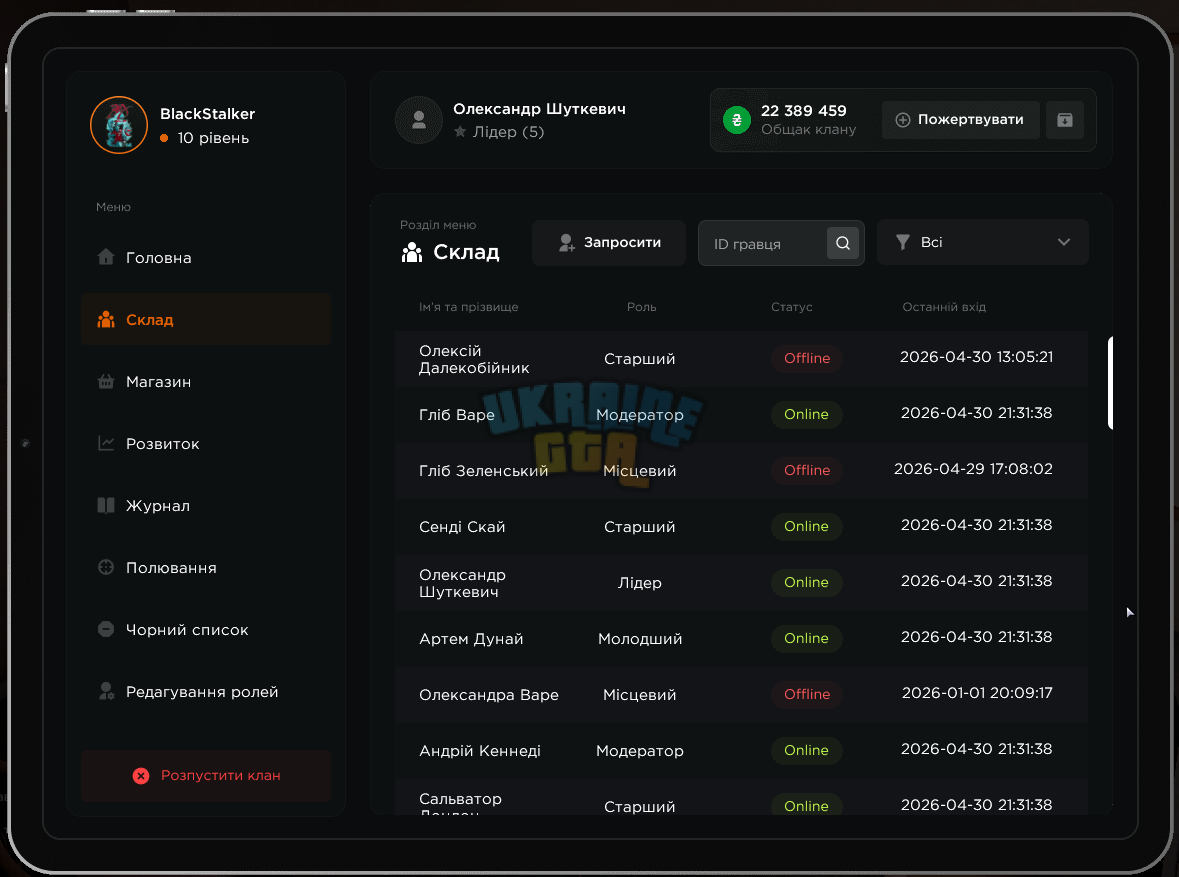
Task: Expand the Всі filter dropdown
Action: tap(983, 242)
